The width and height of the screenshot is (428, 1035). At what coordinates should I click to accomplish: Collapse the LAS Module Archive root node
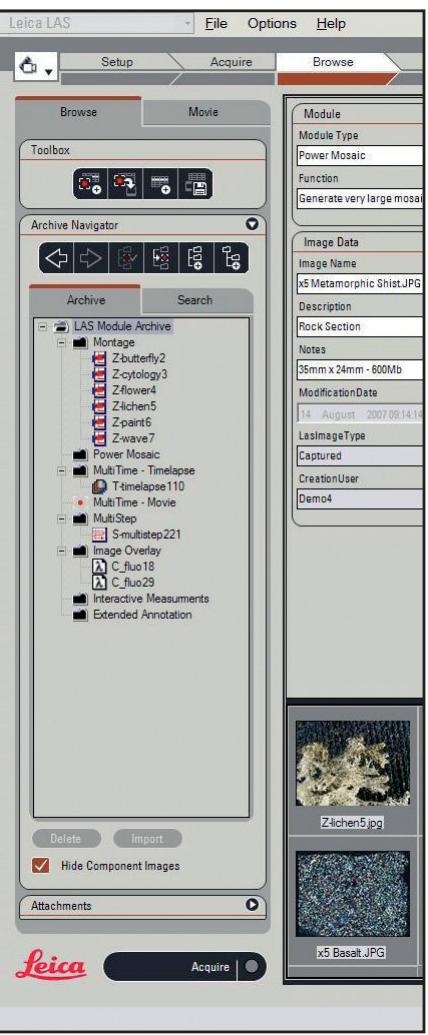[x=43, y=326]
